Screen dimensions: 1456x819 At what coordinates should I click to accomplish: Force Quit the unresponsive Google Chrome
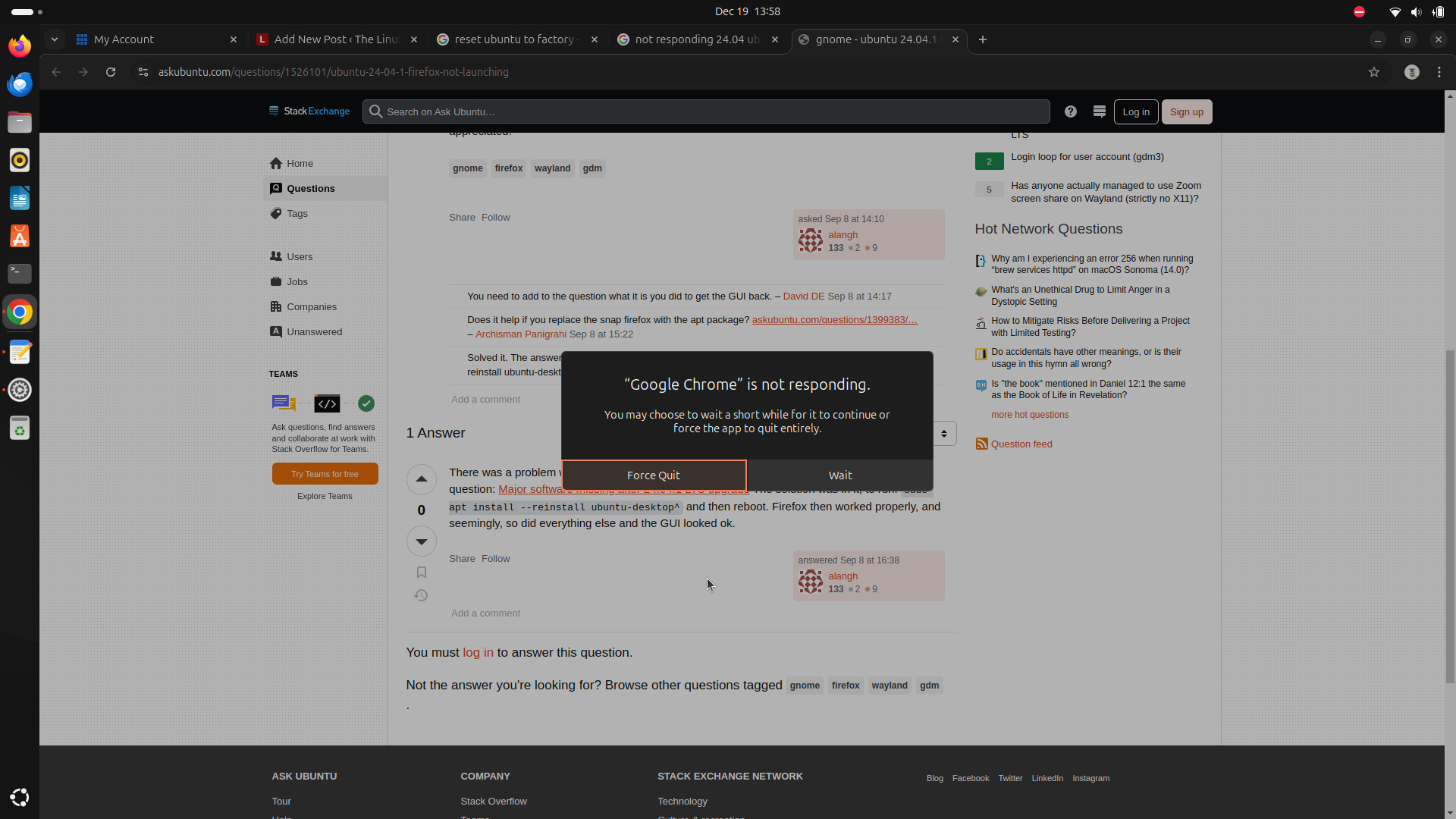(654, 475)
